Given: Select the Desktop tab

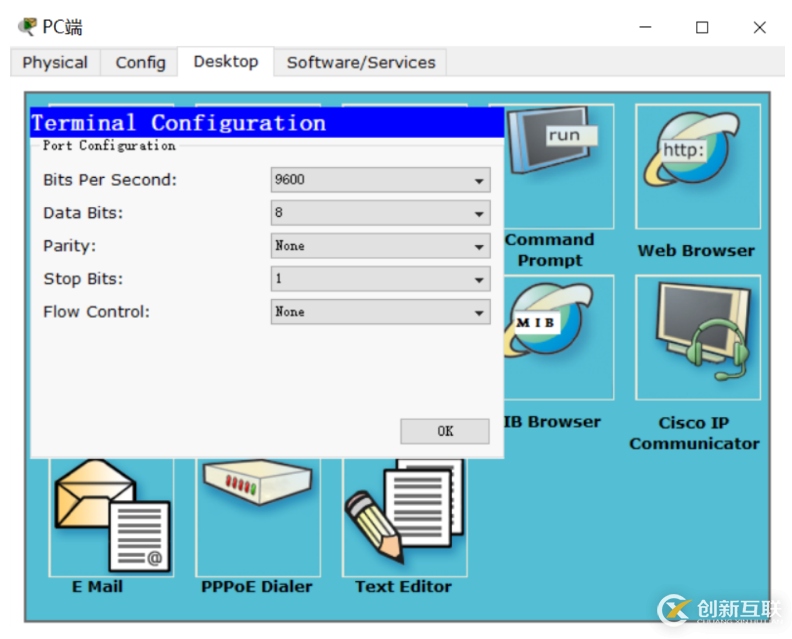Looking at the screenshot, I should coord(226,62).
